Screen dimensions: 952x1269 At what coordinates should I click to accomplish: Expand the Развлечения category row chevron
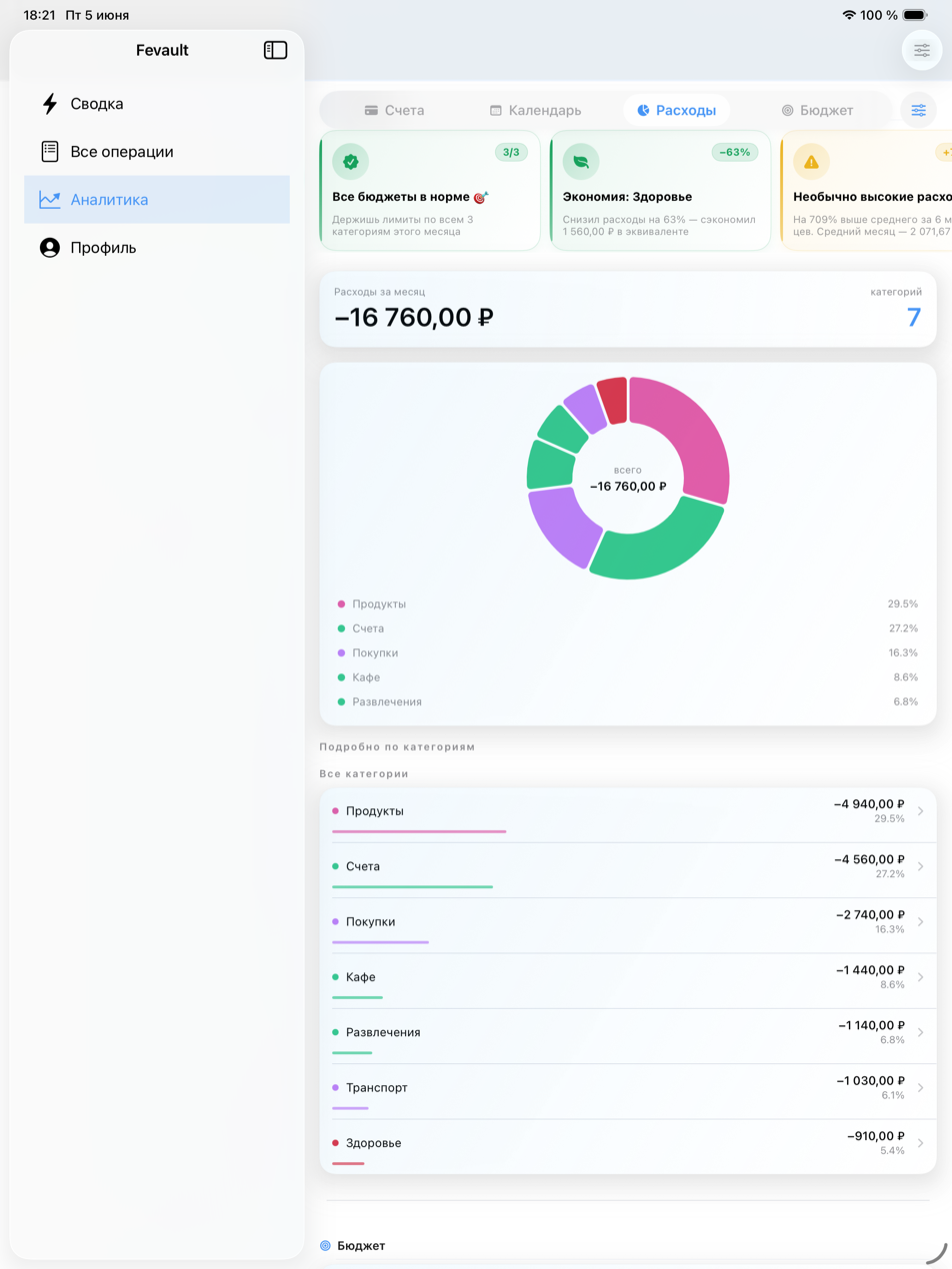(920, 1032)
